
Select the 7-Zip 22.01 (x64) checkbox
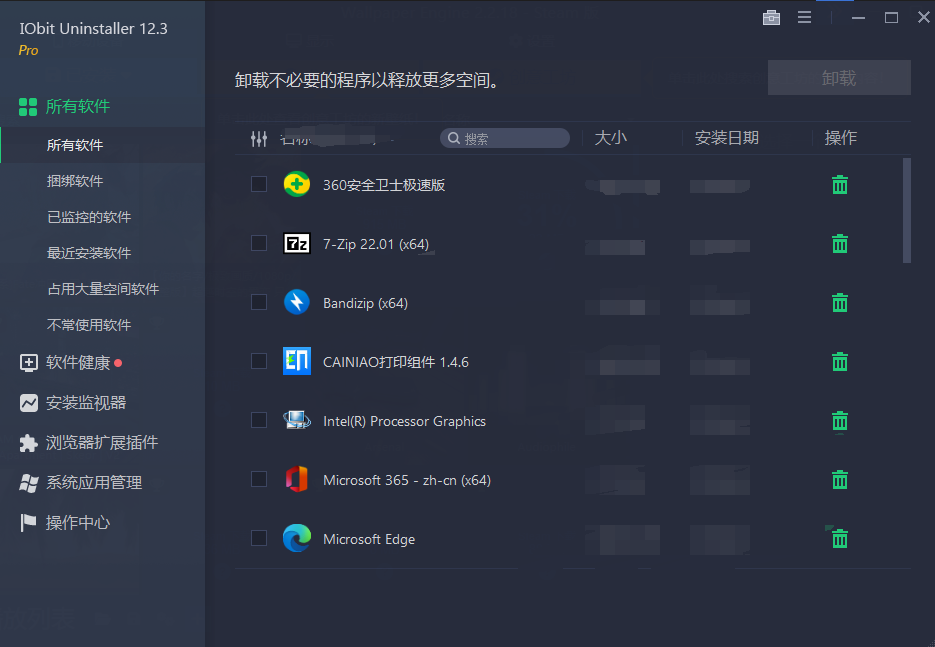coord(259,243)
